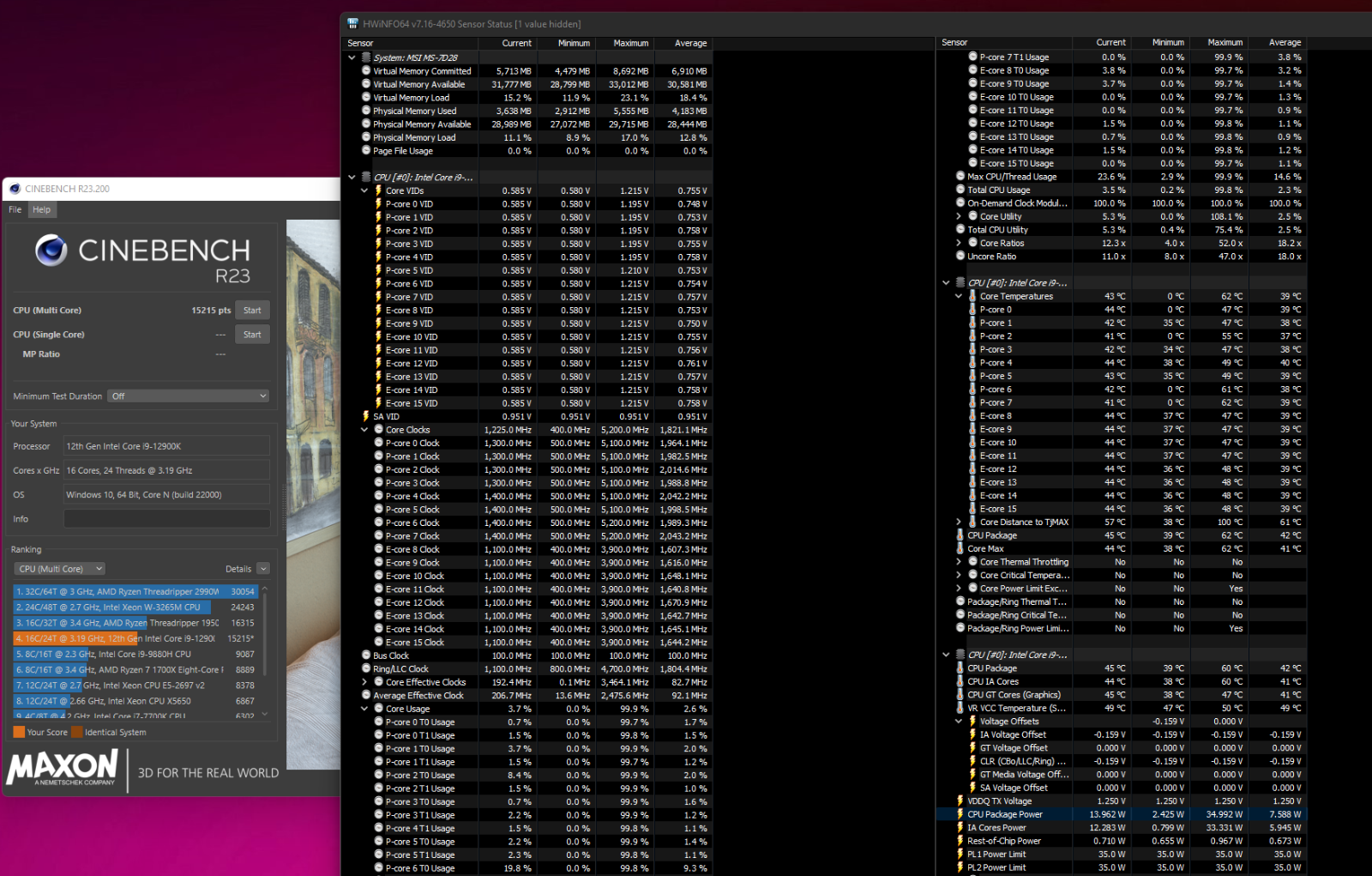Expand the Core Ratios node
Image resolution: width=1372 pixels, height=876 pixels.
point(959,243)
